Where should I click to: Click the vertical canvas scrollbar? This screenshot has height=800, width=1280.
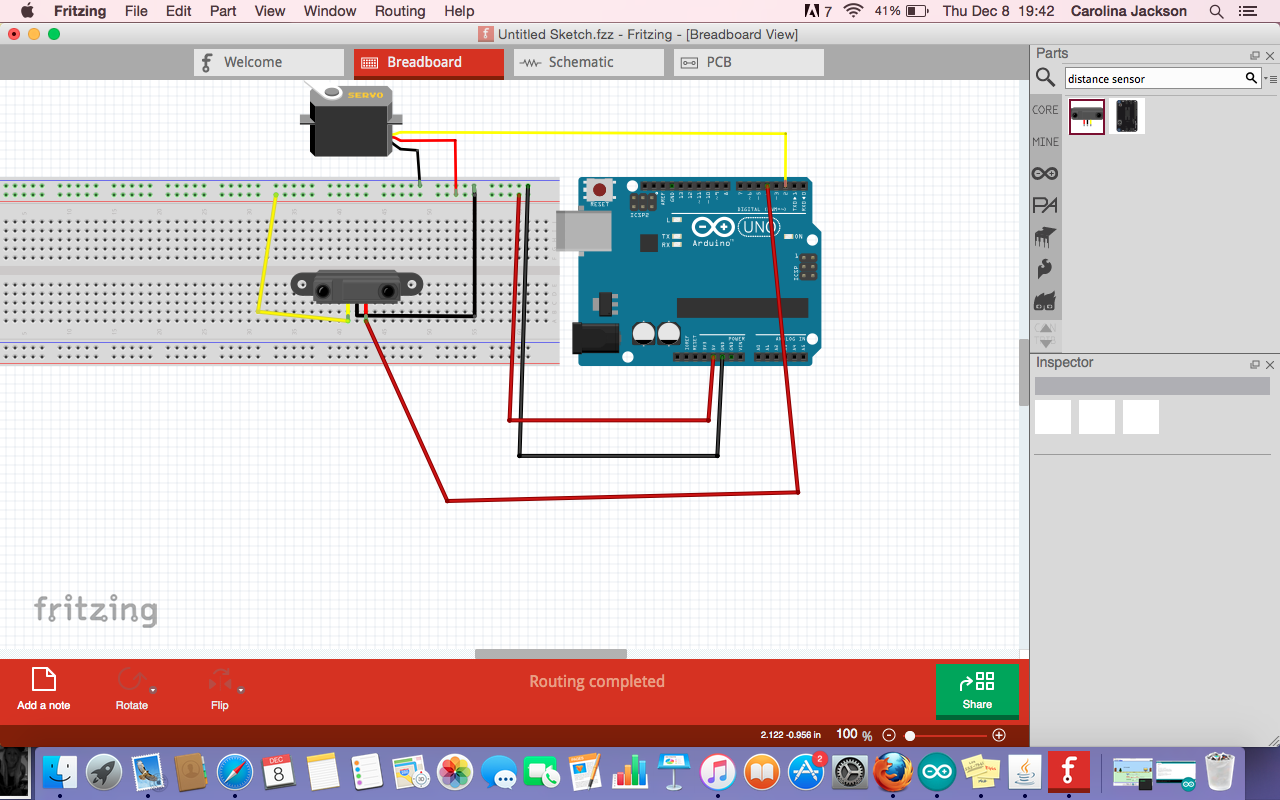coord(1023,372)
